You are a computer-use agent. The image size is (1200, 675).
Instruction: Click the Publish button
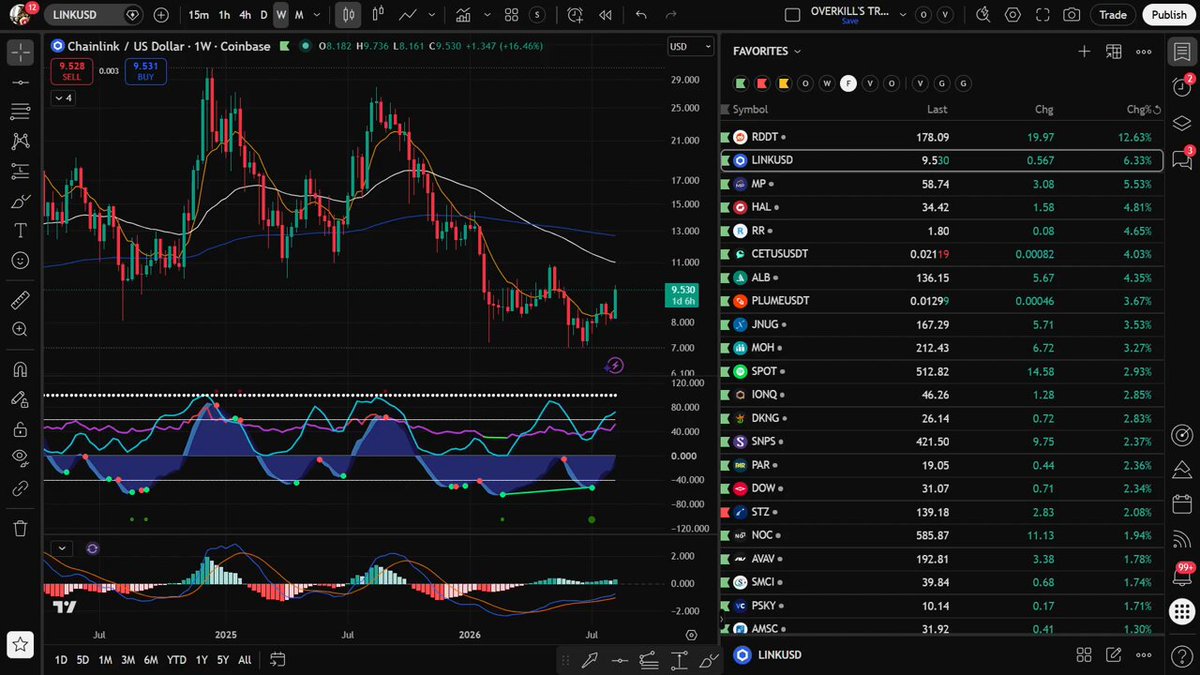point(1169,15)
